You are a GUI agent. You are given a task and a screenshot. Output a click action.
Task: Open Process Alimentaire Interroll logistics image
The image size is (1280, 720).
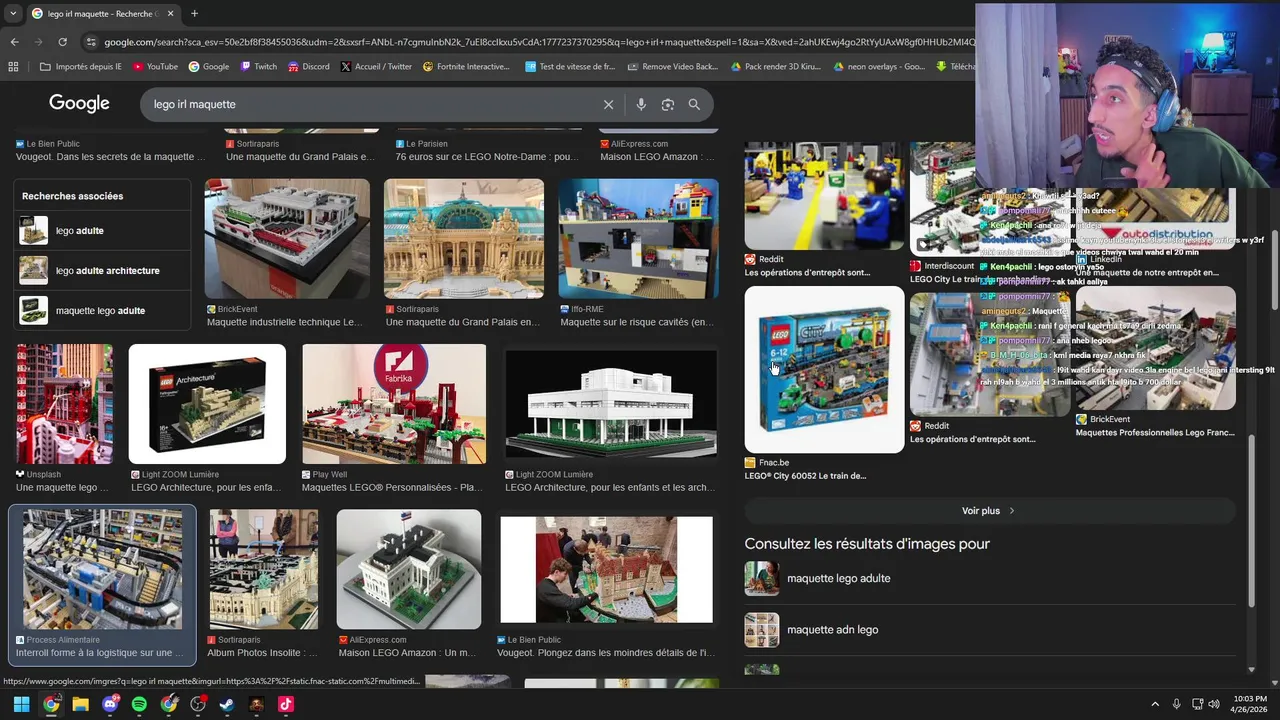pyautogui.click(x=102, y=569)
